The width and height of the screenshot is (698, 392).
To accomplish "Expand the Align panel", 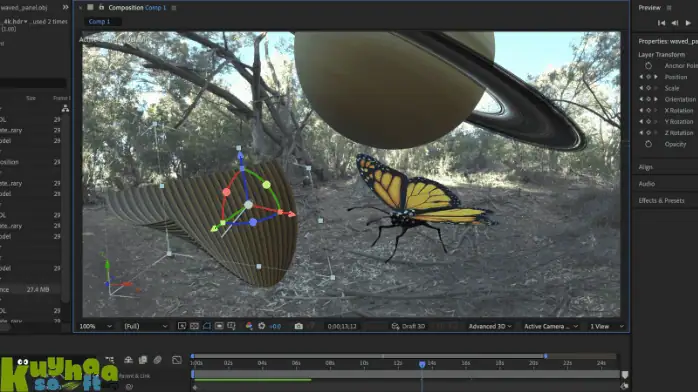I will pos(645,167).
